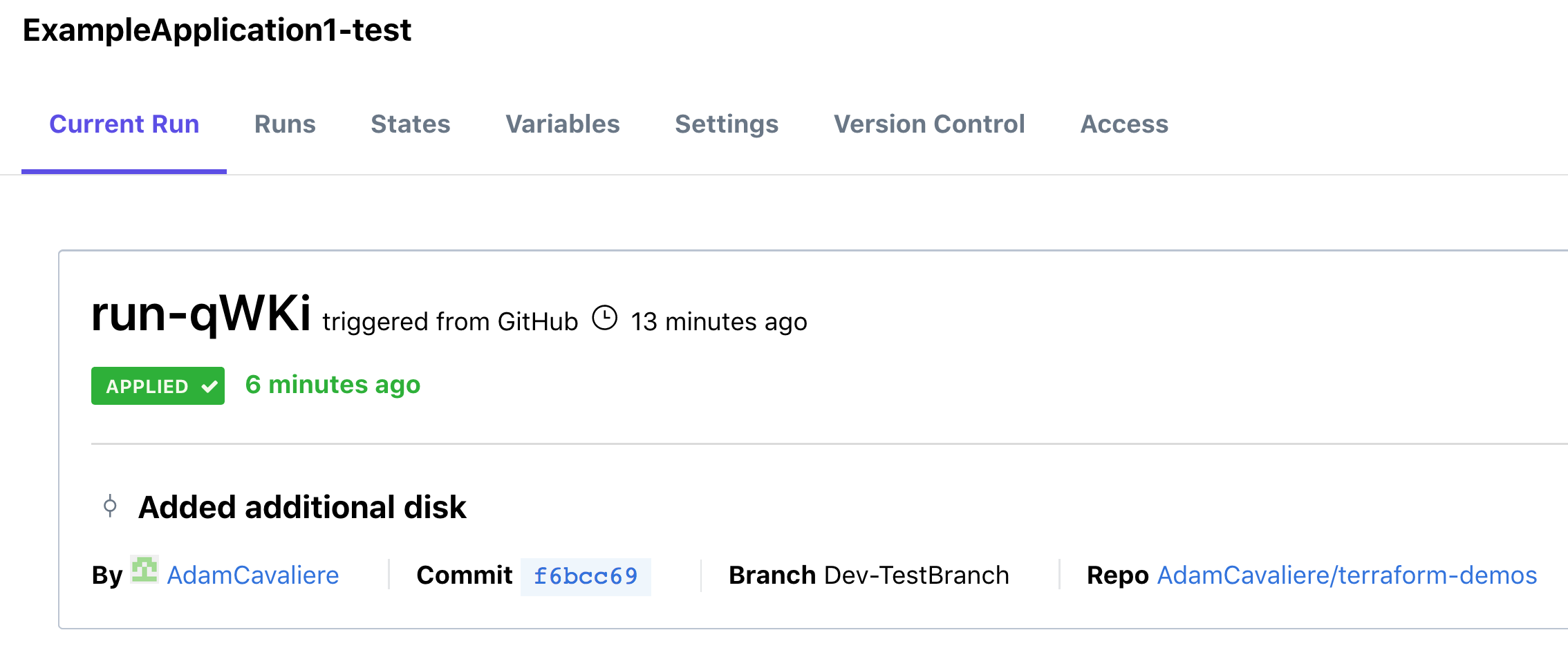Click the clock icon beside the run time
The height and width of the screenshot is (648, 1568).
[605, 318]
